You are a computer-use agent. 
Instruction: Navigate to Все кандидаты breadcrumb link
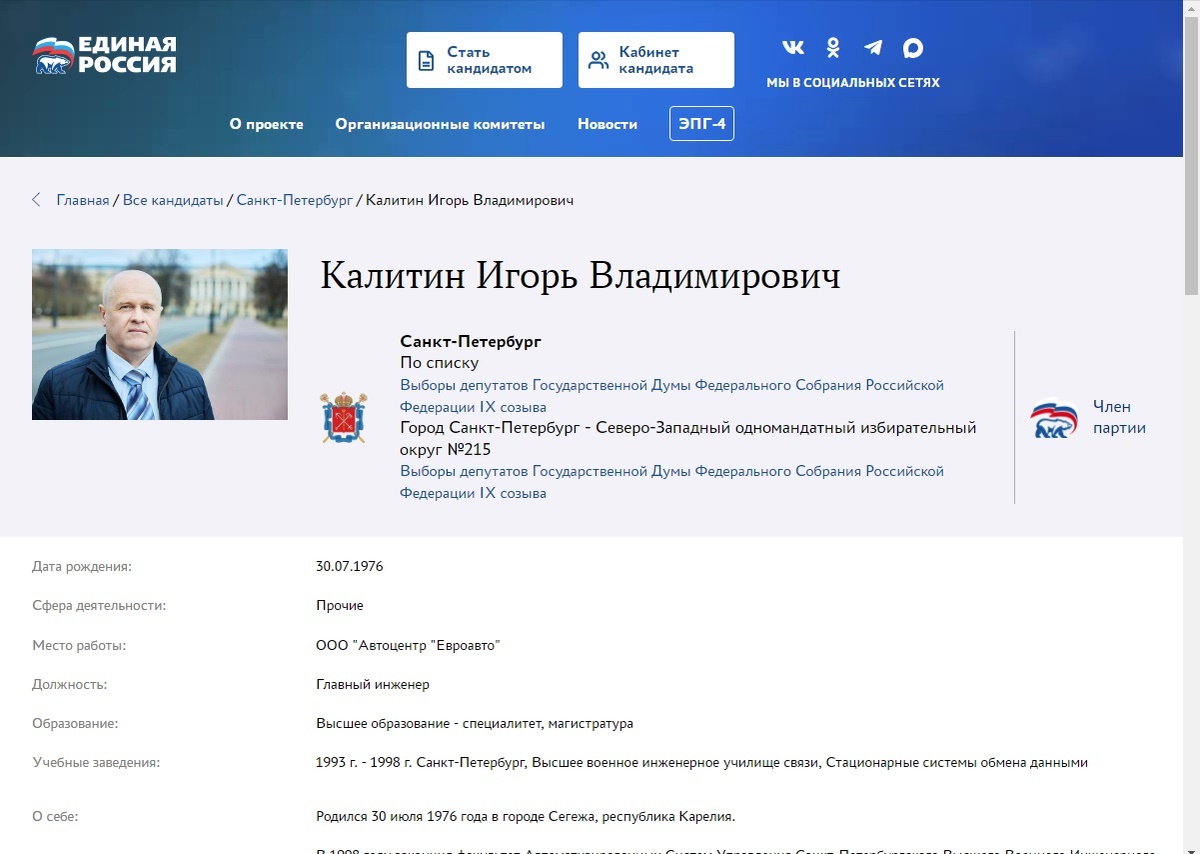click(x=173, y=199)
